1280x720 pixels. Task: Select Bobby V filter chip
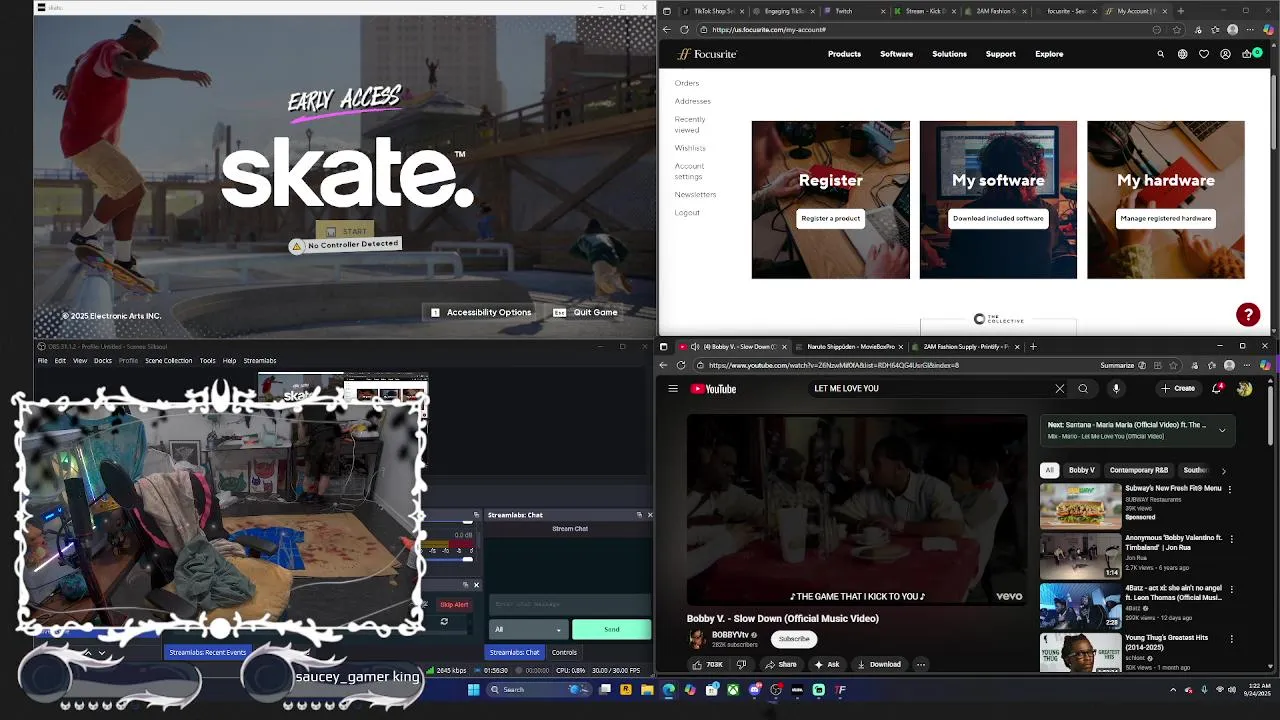pyautogui.click(x=1081, y=470)
